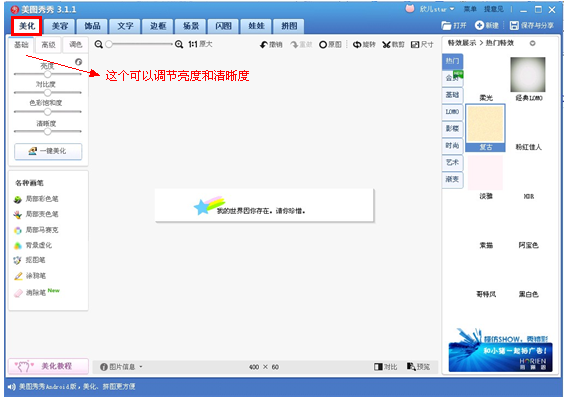Image resolution: width=564 pixels, height=397 pixels.
Task: Select the 抠图笔 cutout tool
Action: (29, 260)
